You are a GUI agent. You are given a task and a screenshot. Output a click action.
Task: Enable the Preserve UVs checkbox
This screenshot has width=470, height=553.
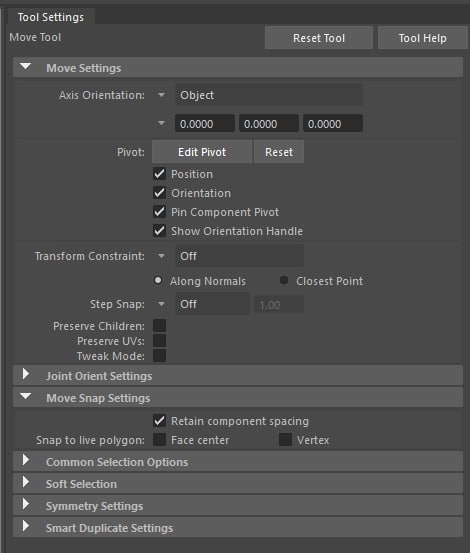[x=159, y=341]
